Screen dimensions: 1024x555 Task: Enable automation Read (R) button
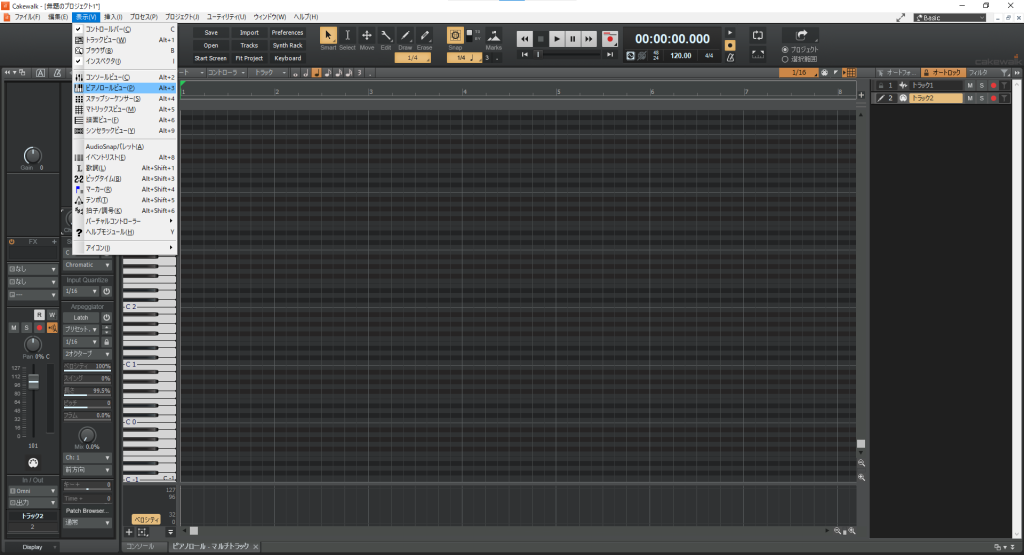point(39,315)
